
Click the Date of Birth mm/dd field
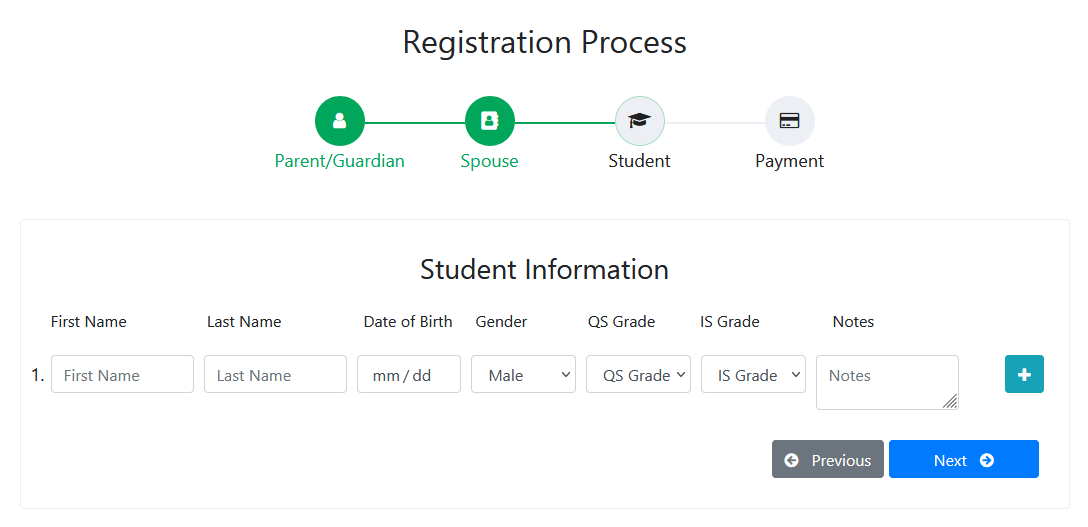click(x=409, y=374)
